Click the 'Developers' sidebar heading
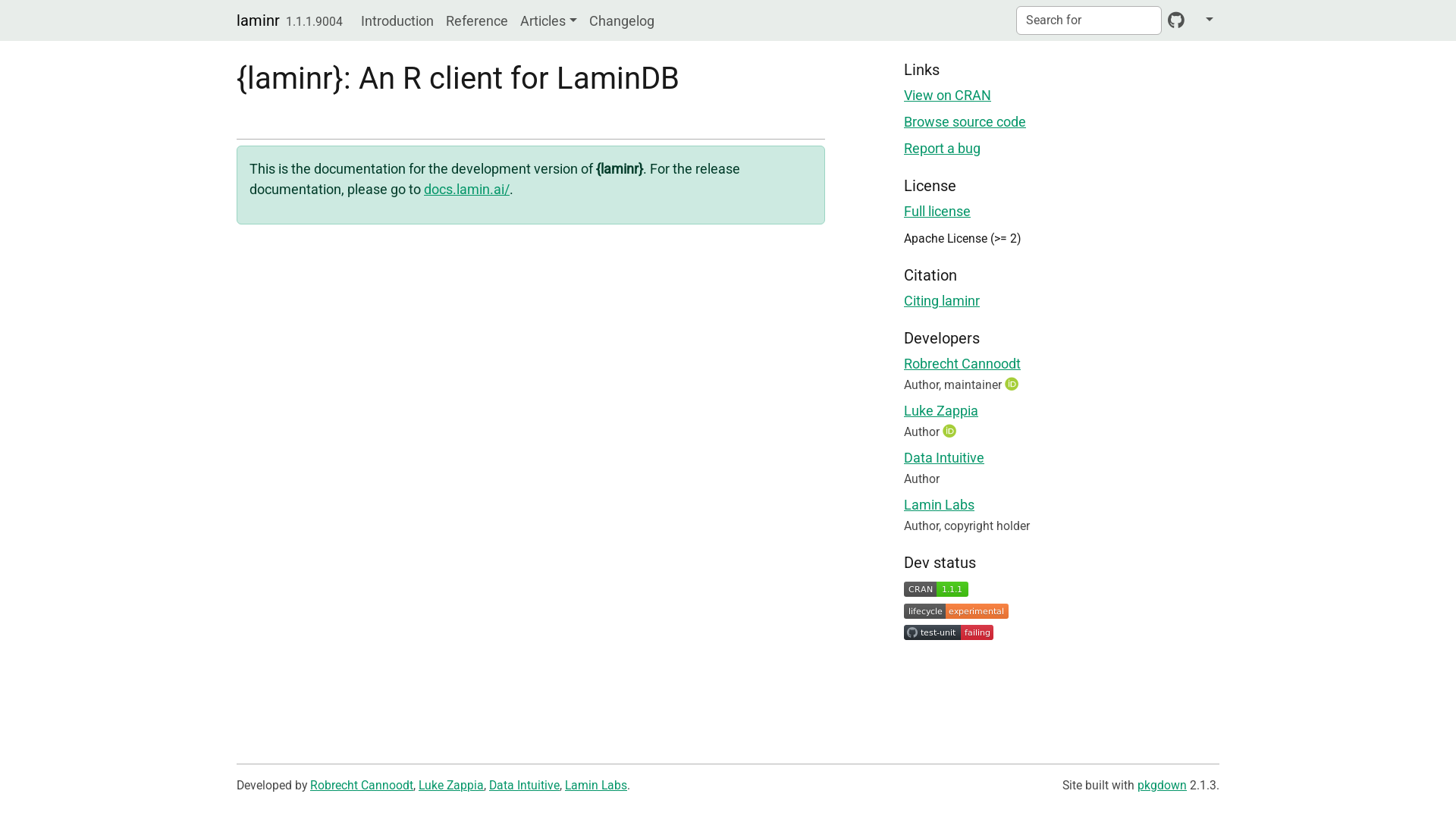Viewport: 1456px width, 819px height. point(942,338)
